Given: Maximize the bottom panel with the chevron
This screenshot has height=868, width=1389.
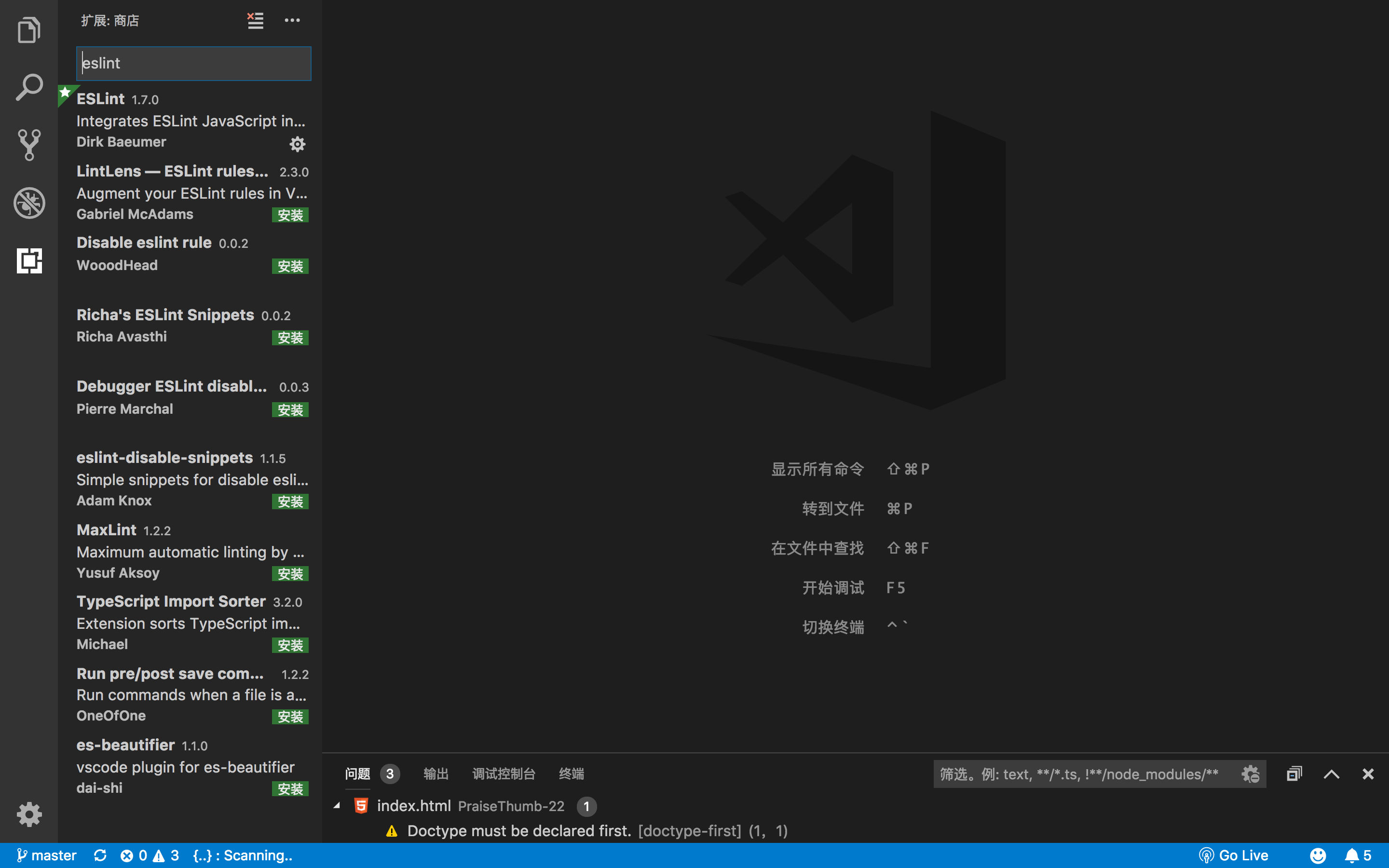Looking at the screenshot, I should 1331,774.
